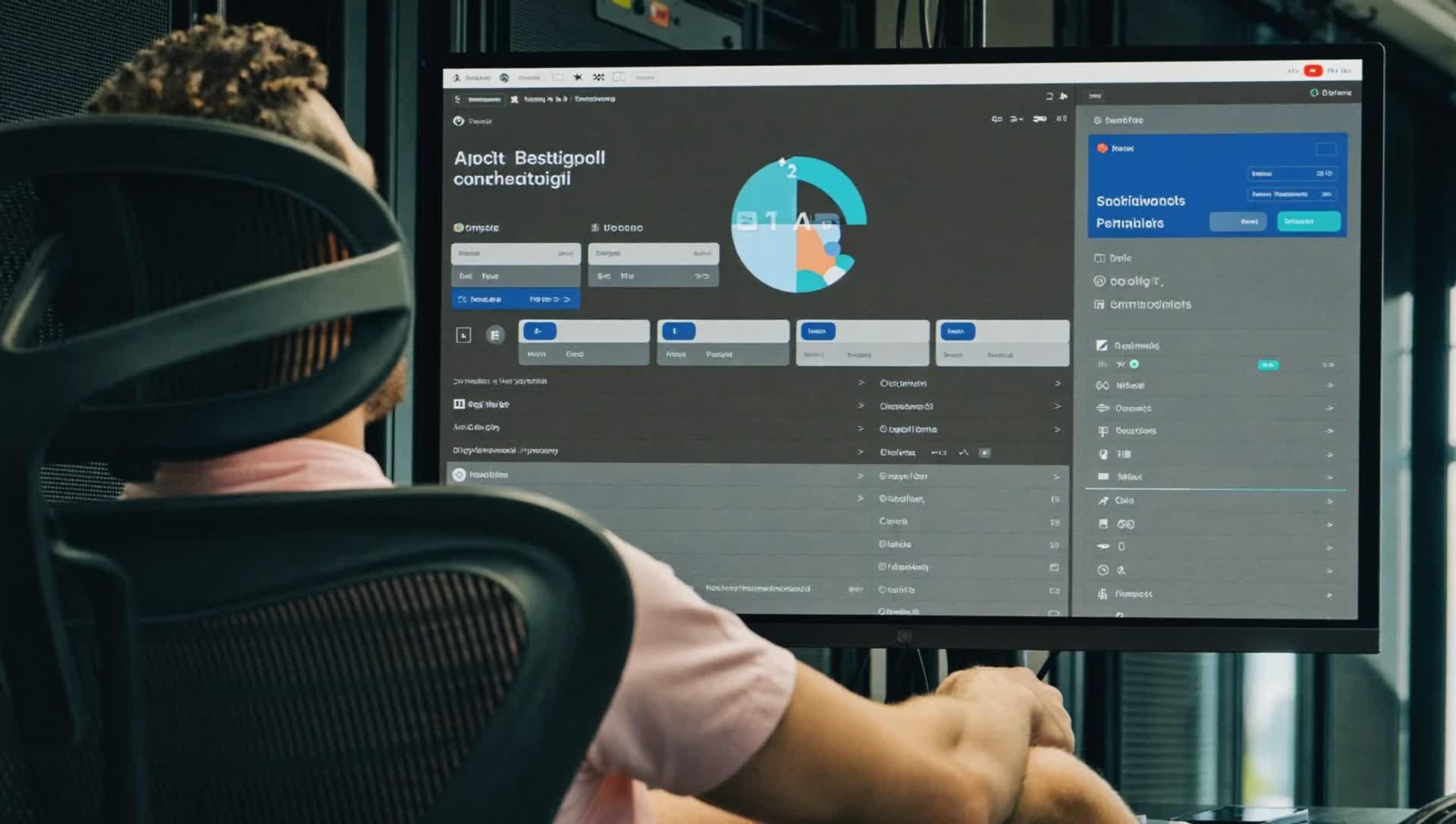The height and width of the screenshot is (824, 1456).
Task: Click the globe icon in the top toolbar
Action: click(x=504, y=77)
